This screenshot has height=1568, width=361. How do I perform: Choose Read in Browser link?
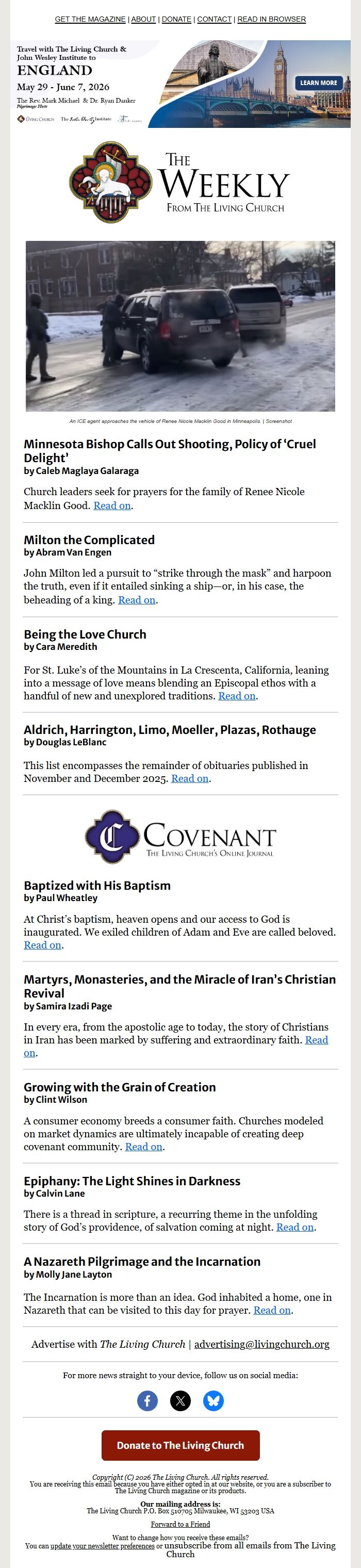point(271,20)
